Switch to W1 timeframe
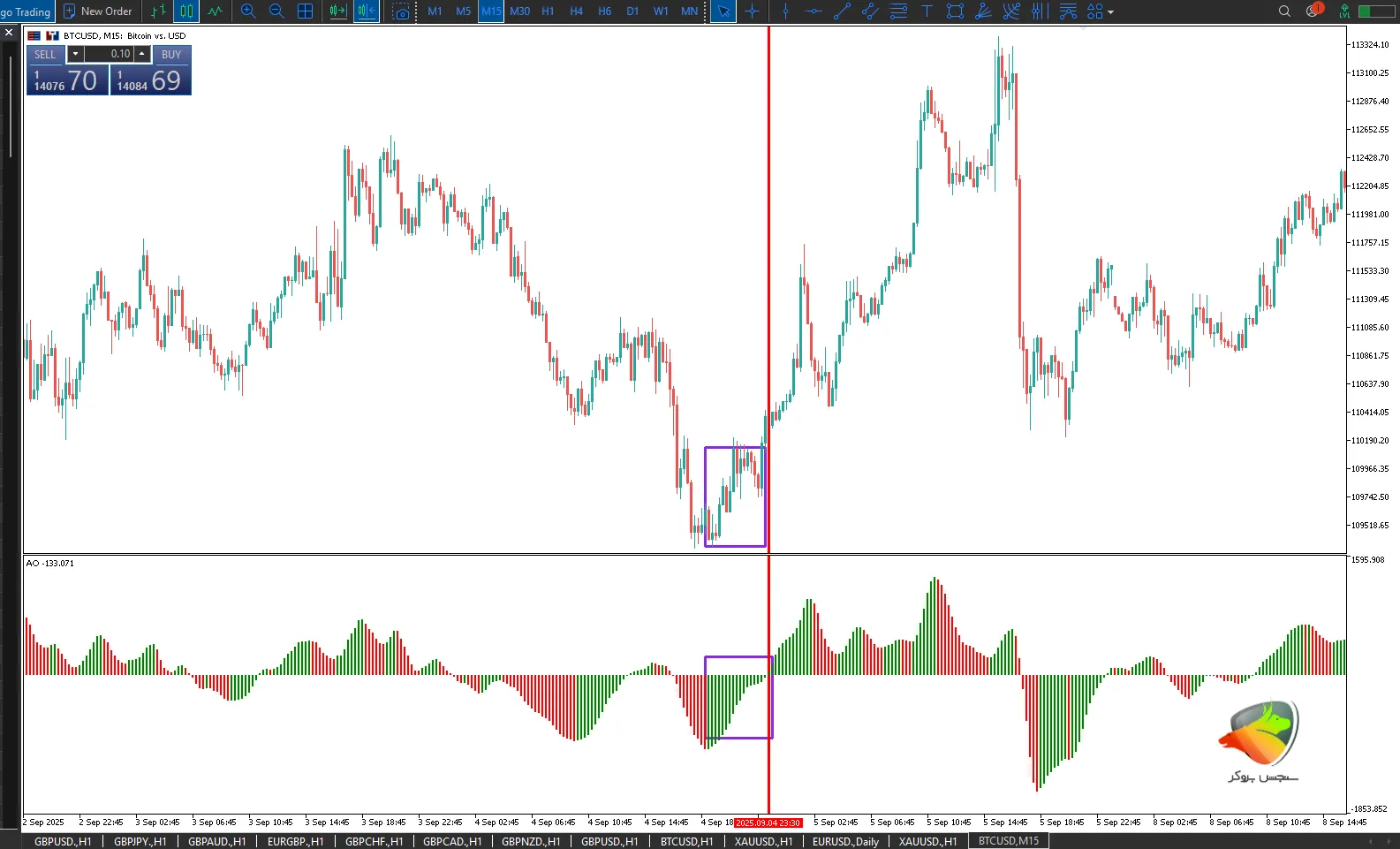Viewport: 1400px width, 849px height. (x=661, y=11)
